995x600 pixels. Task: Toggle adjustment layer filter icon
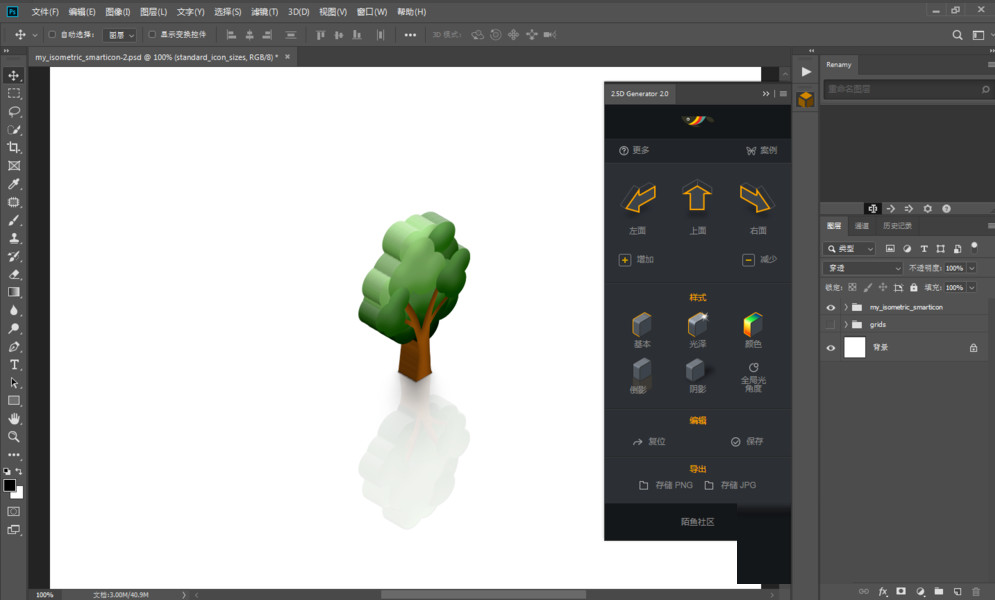coord(907,249)
